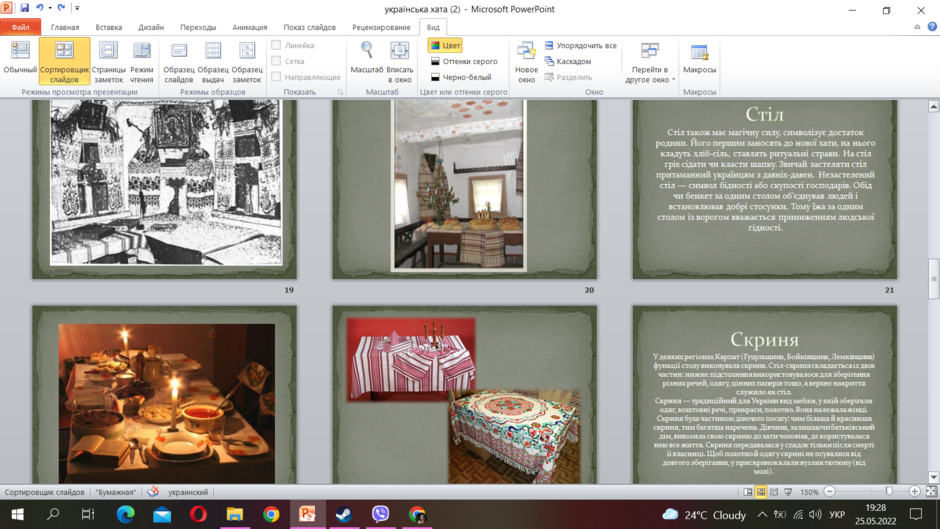
Task: Click Вписать в окно fit button
Action: (400, 61)
